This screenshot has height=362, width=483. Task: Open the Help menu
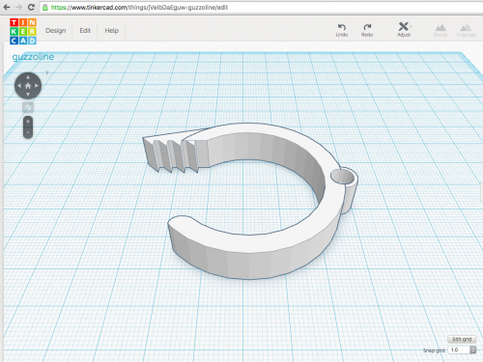tap(112, 31)
